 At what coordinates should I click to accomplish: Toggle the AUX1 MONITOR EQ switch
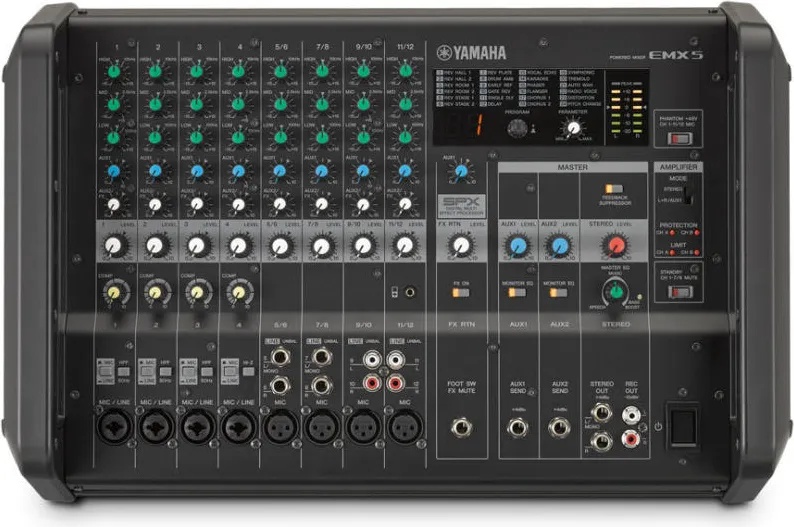[x=517, y=293]
